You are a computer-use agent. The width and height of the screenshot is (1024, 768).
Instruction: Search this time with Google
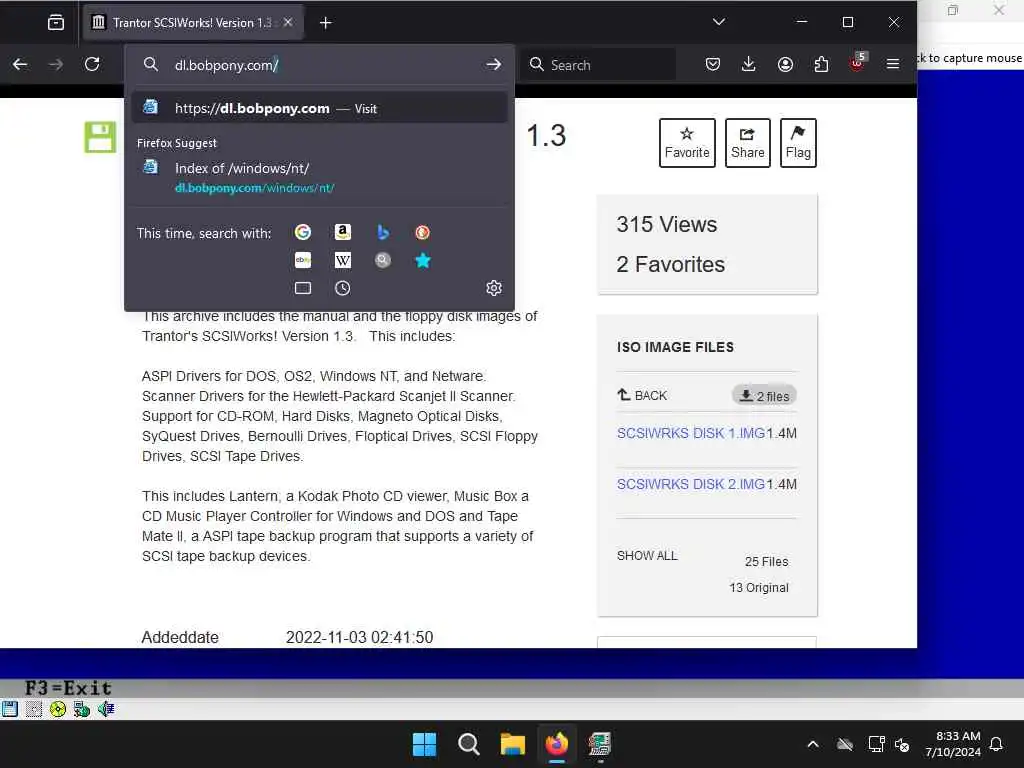[302, 232]
